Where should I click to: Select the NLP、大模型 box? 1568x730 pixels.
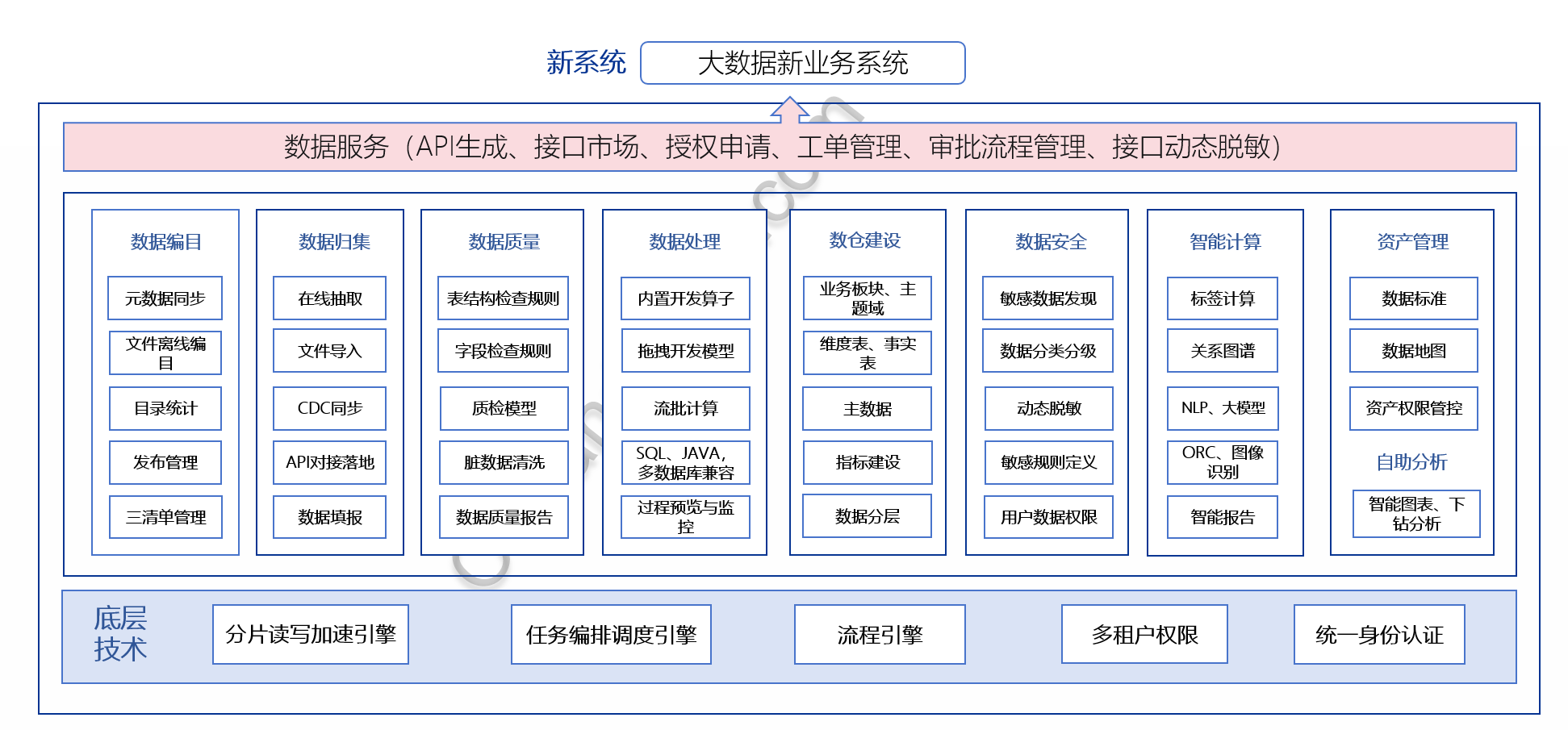coord(1223,408)
